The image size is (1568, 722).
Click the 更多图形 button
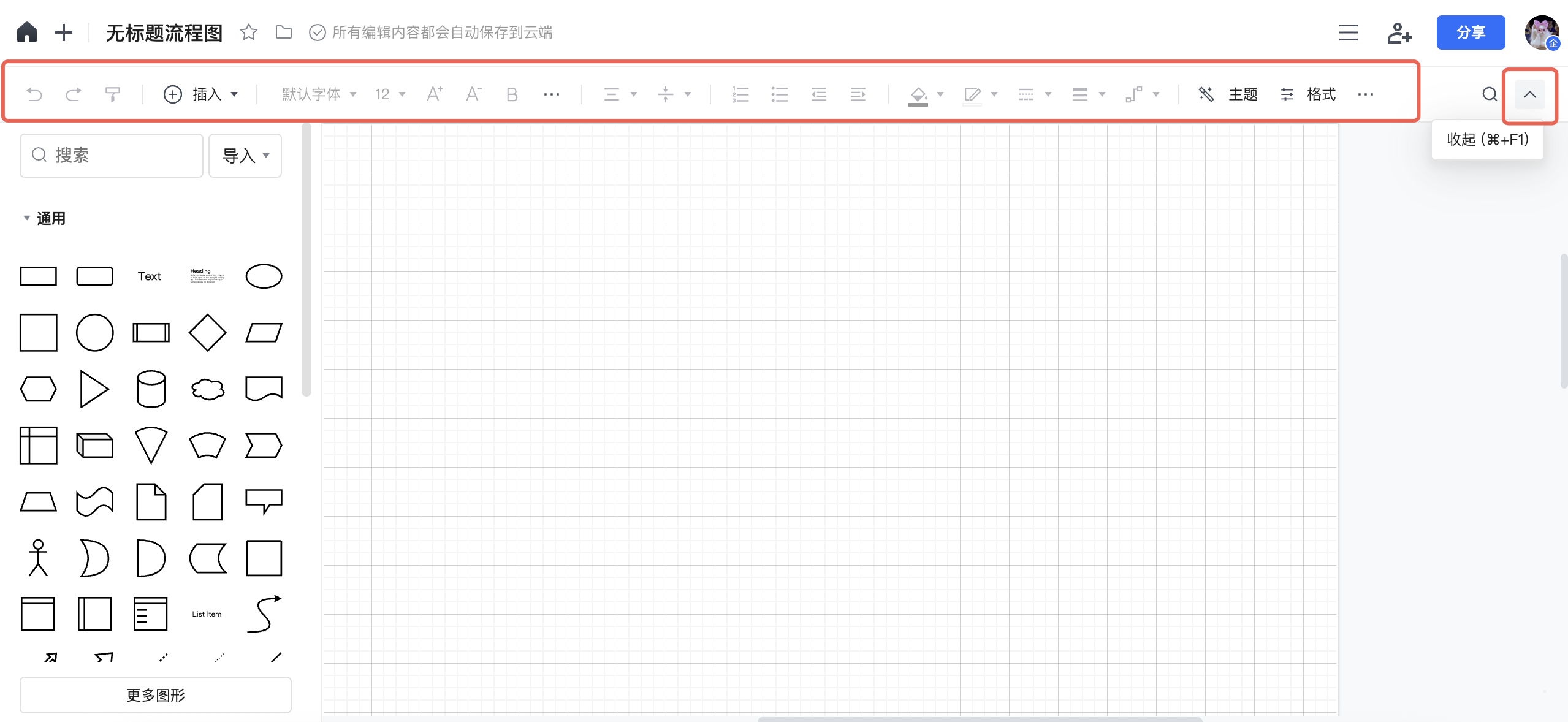coord(156,694)
